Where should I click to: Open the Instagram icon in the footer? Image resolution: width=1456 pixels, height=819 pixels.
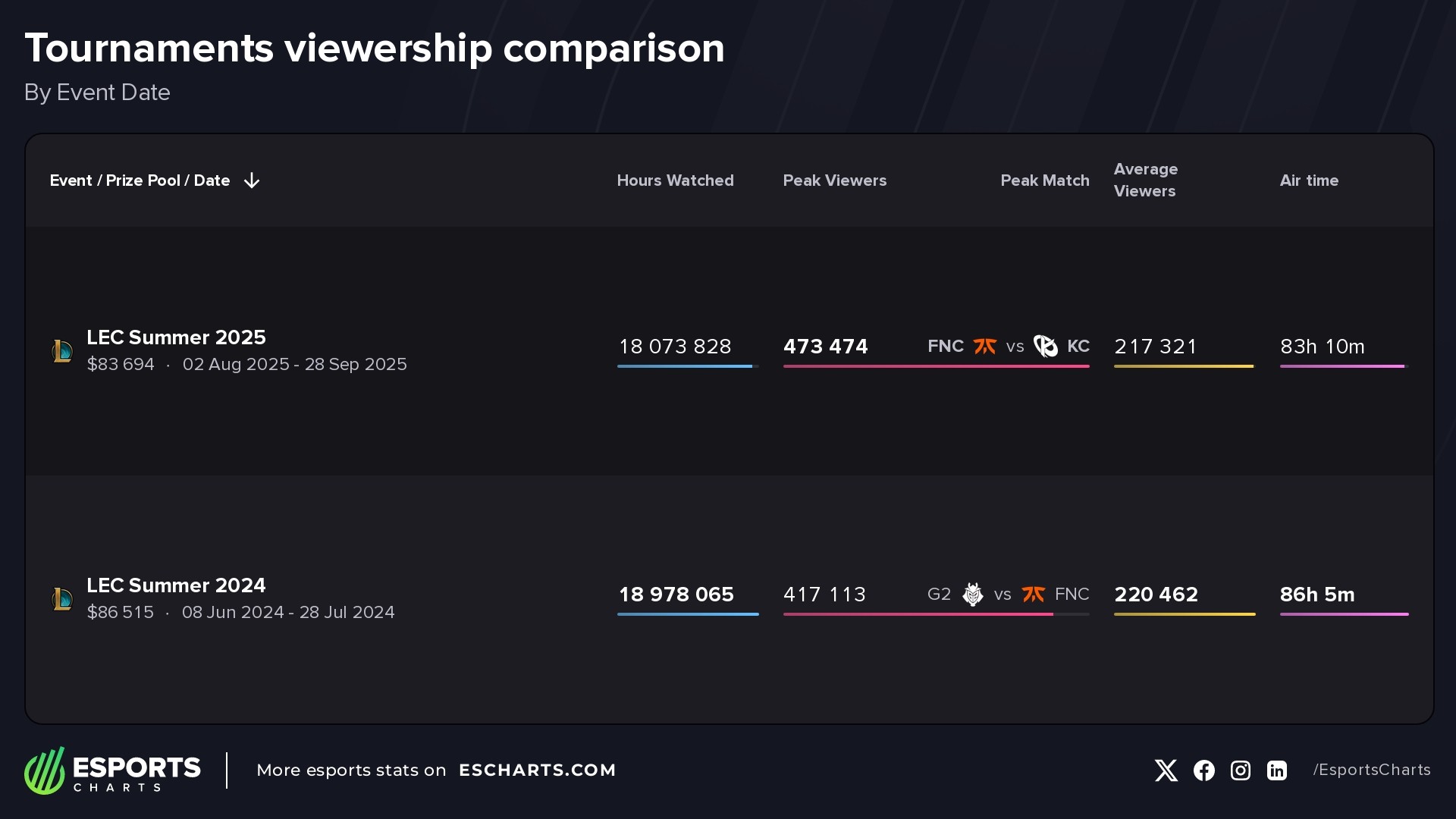[1239, 770]
